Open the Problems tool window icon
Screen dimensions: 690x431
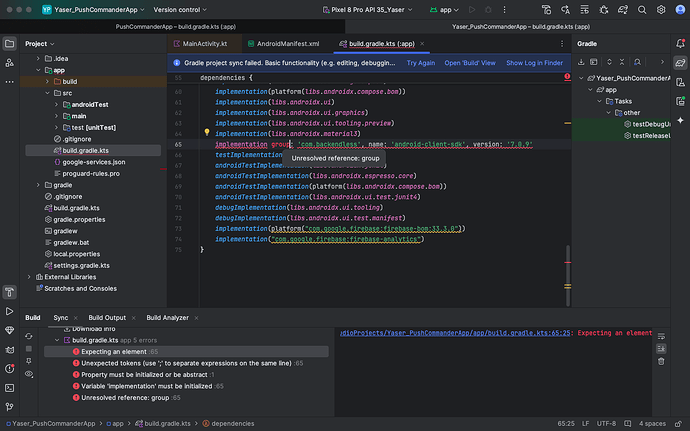(x=9, y=368)
